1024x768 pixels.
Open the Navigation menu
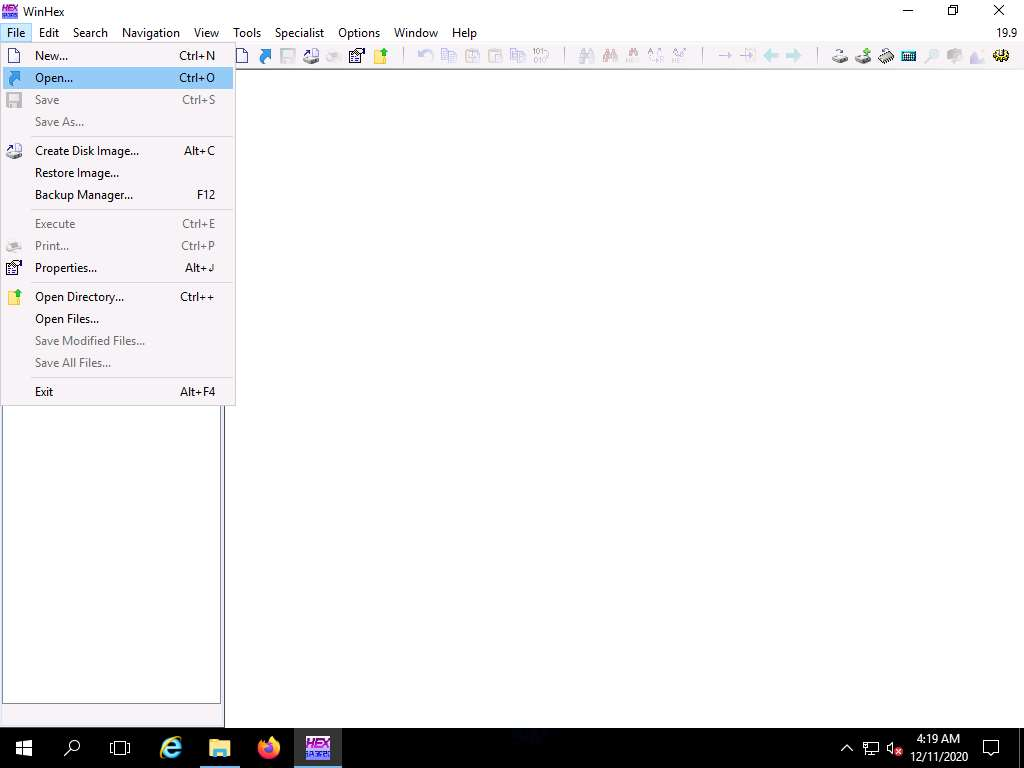[151, 33]
